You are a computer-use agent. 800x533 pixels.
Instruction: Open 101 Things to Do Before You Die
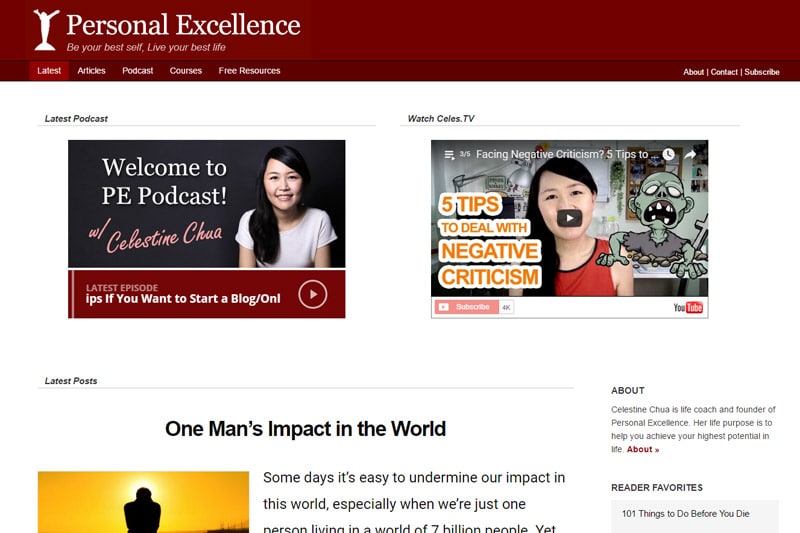(x=685, y=514)
